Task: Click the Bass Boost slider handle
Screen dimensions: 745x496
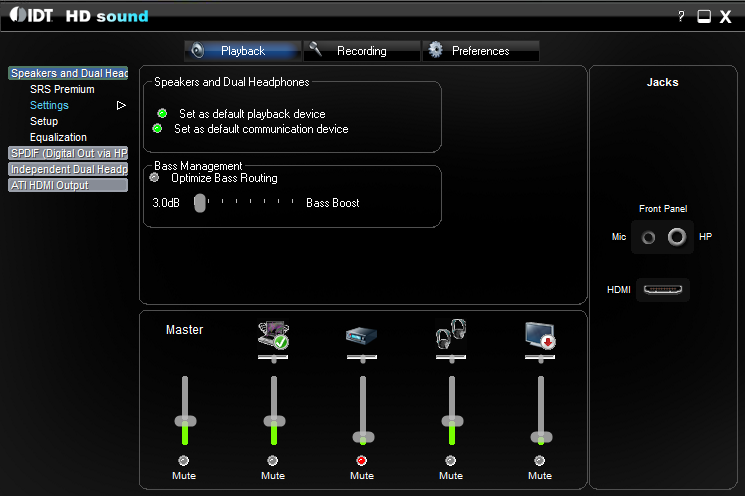Action: [200, 203]
